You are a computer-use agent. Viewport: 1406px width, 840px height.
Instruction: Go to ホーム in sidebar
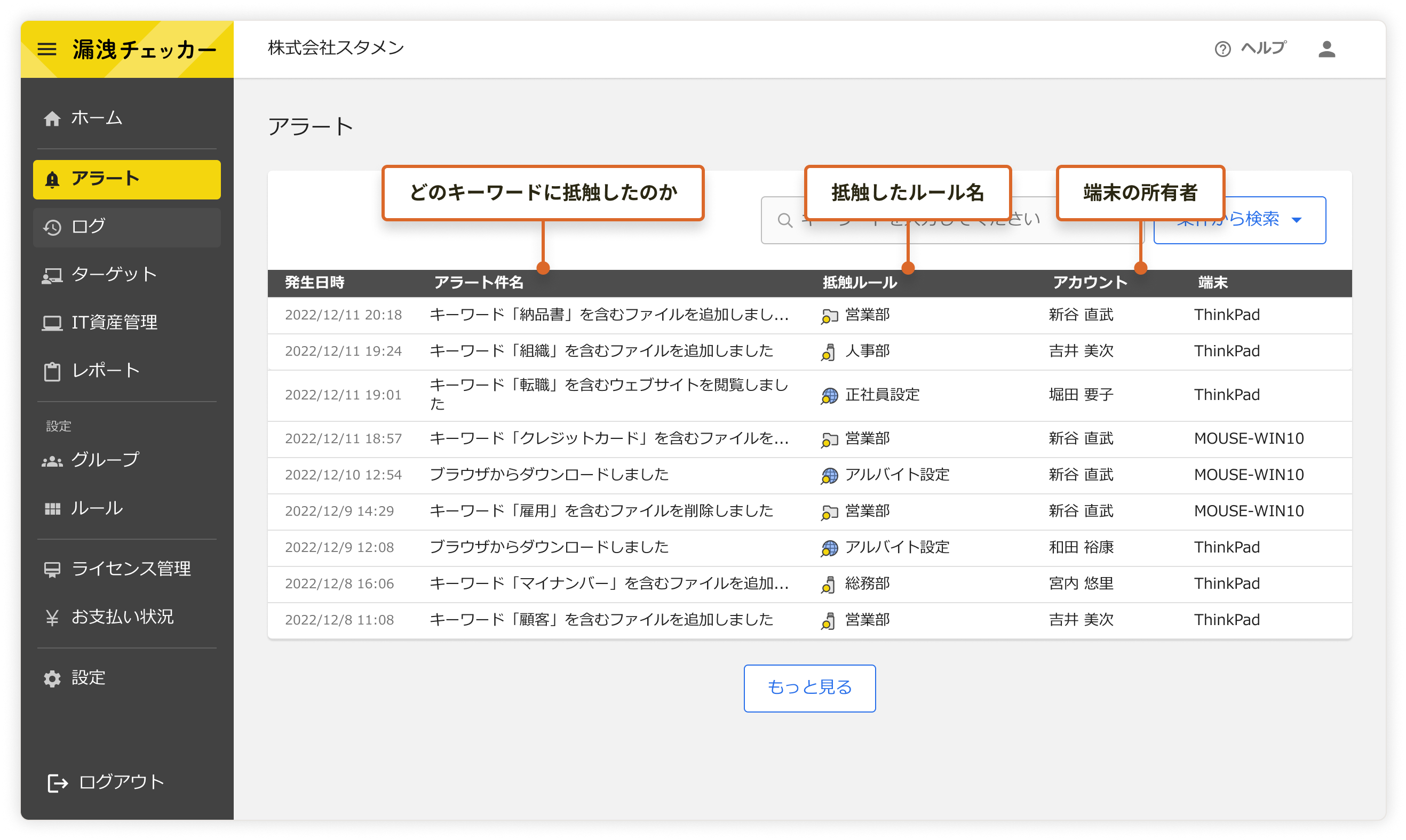tap(127, 118)
